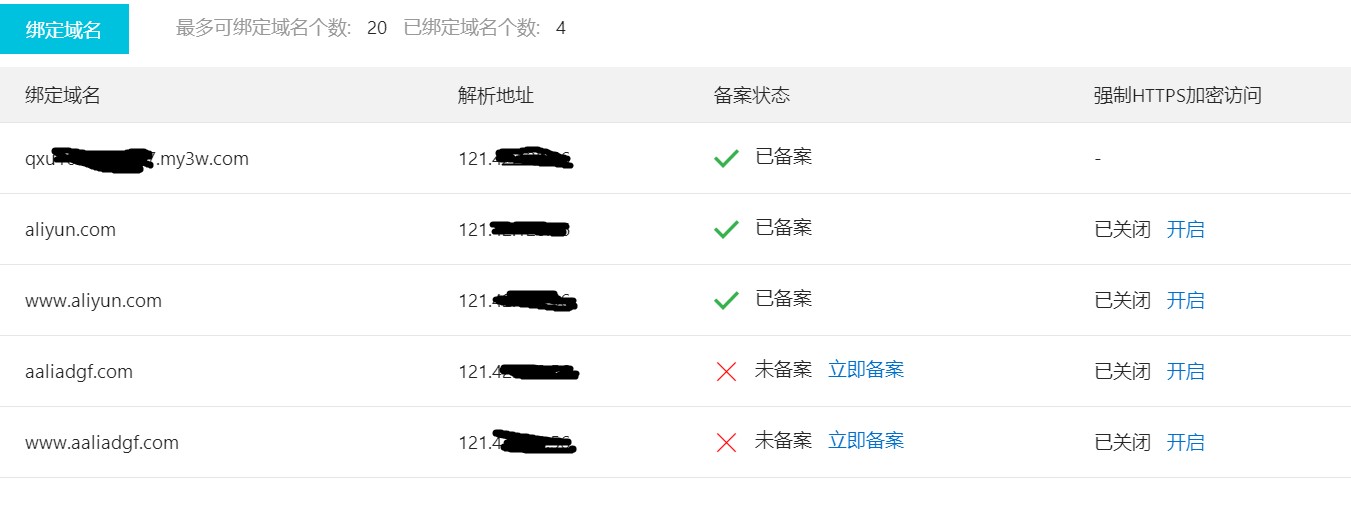Enable HTTPS (开启) for aliyun.com
1351x517 pixels.
(x=1185, y=229)
